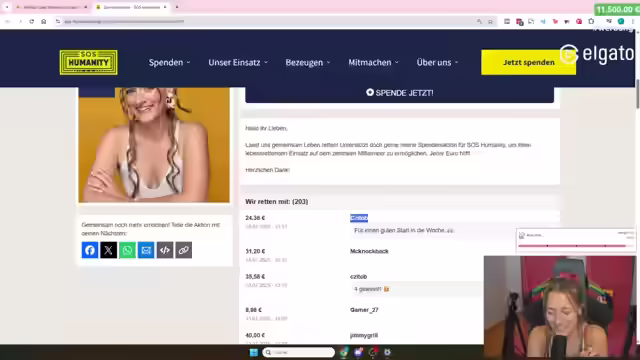Open Chrome from the taskbar
This screenshot has height=360, width=640.
[344, 352]
